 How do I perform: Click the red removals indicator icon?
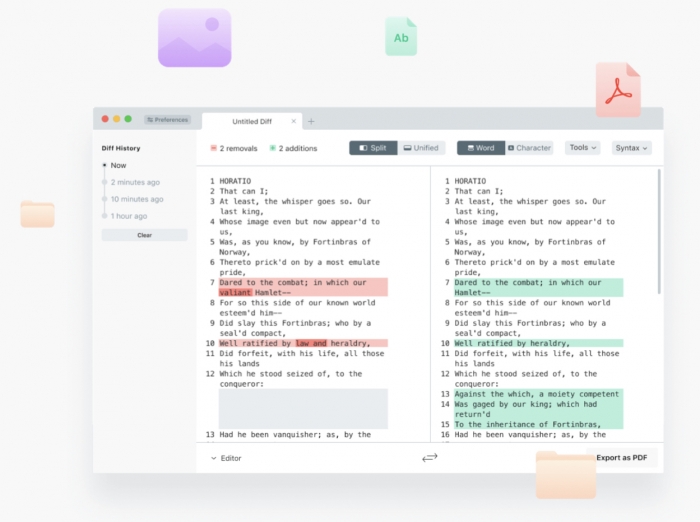coord(213,148)
